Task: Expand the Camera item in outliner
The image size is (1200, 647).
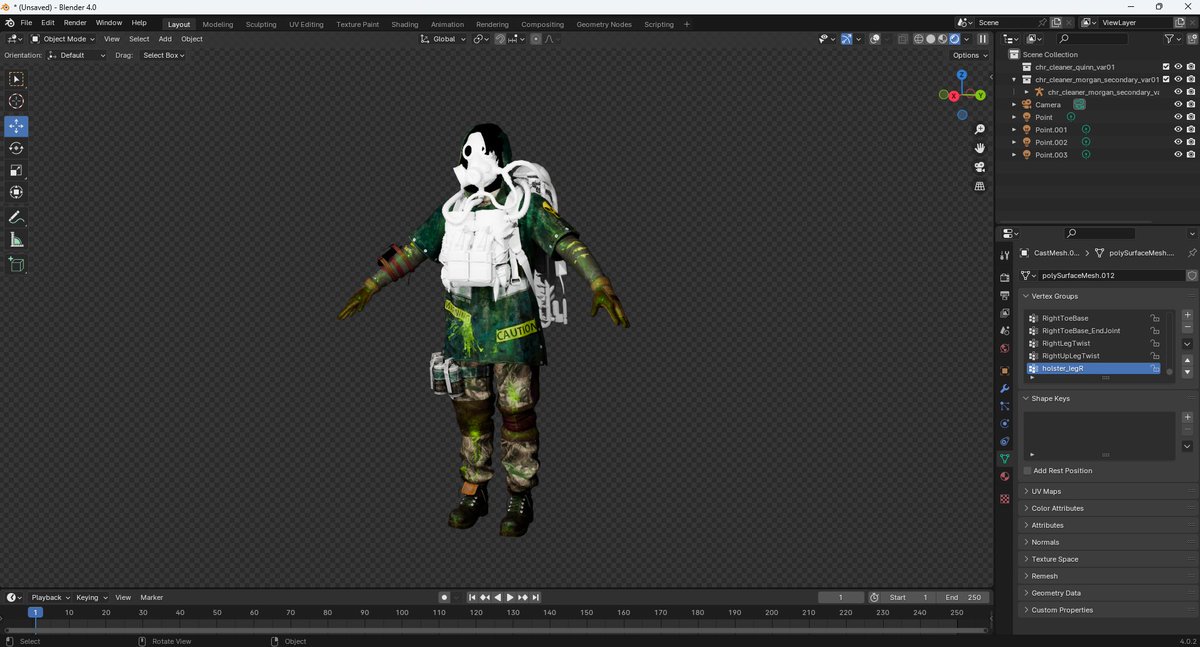Action: [x=1014, y=104]
